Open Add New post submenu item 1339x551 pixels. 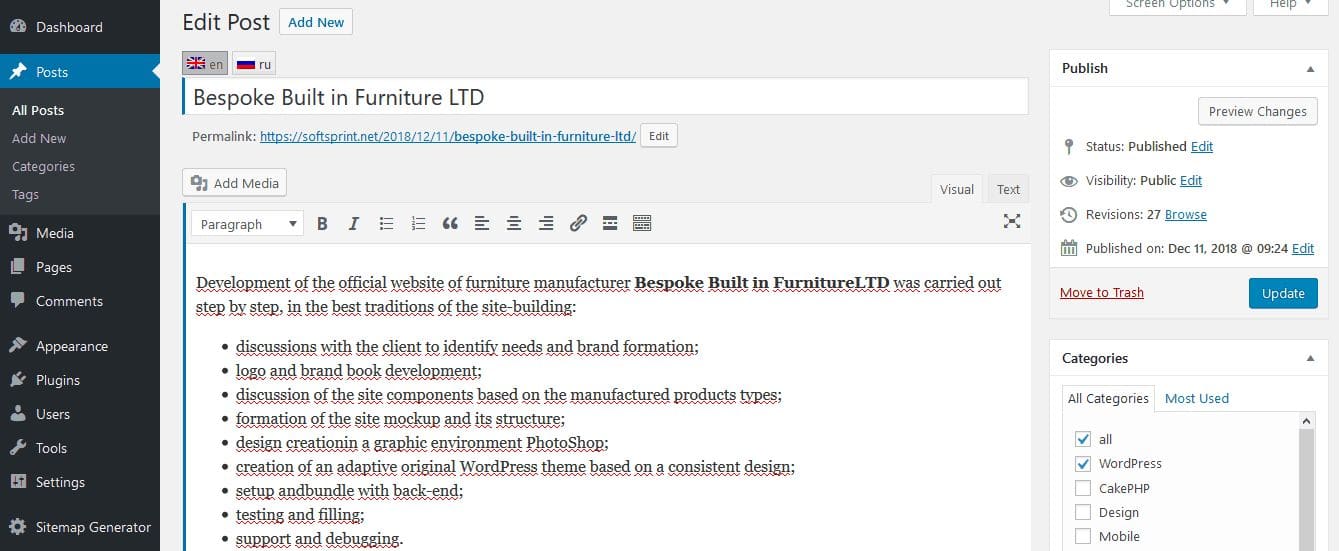click(x=39, y=138)
